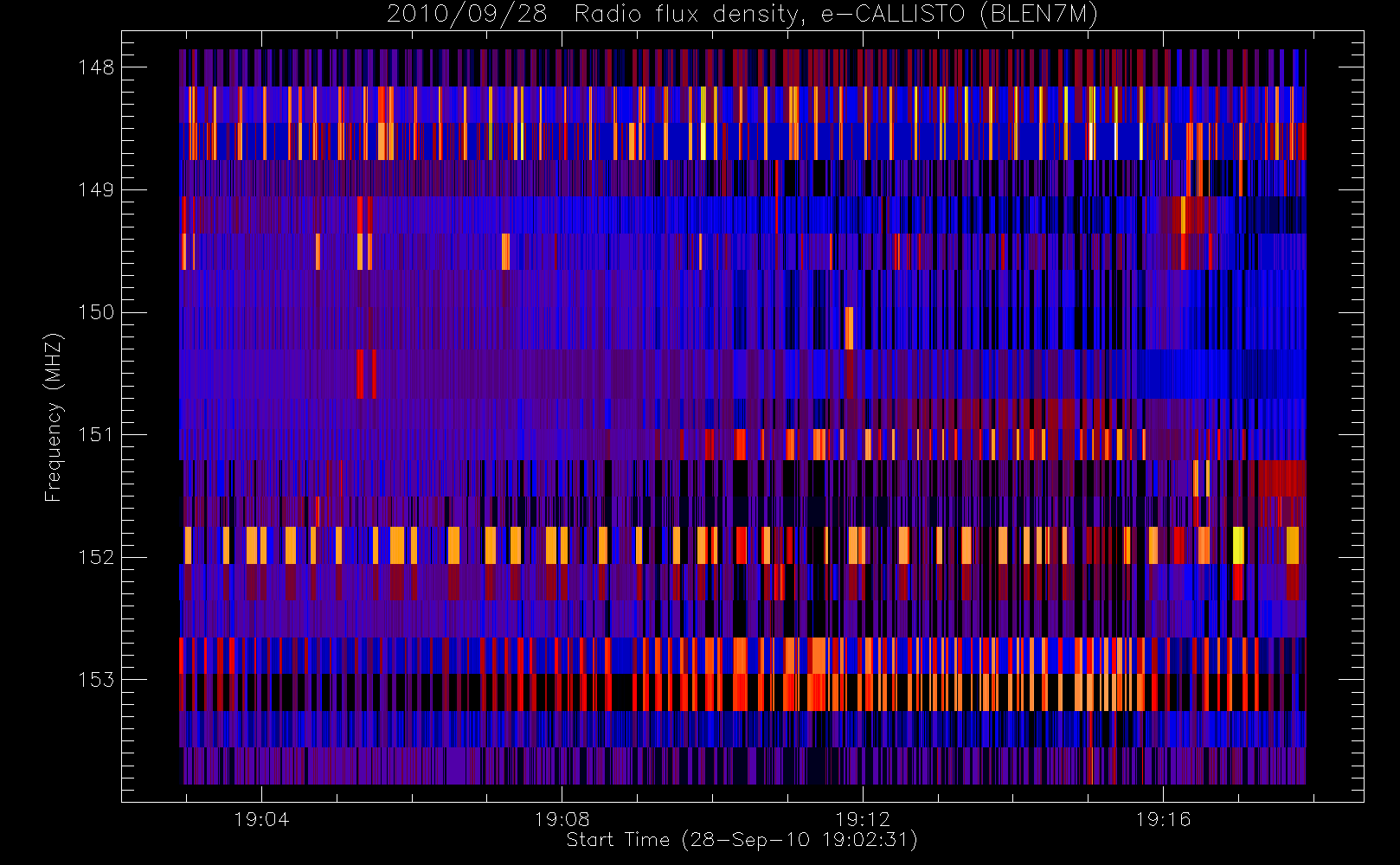Click the Start Time axis label
The width and height of the screenshot is (1400, 865).
tap(742, 840)
